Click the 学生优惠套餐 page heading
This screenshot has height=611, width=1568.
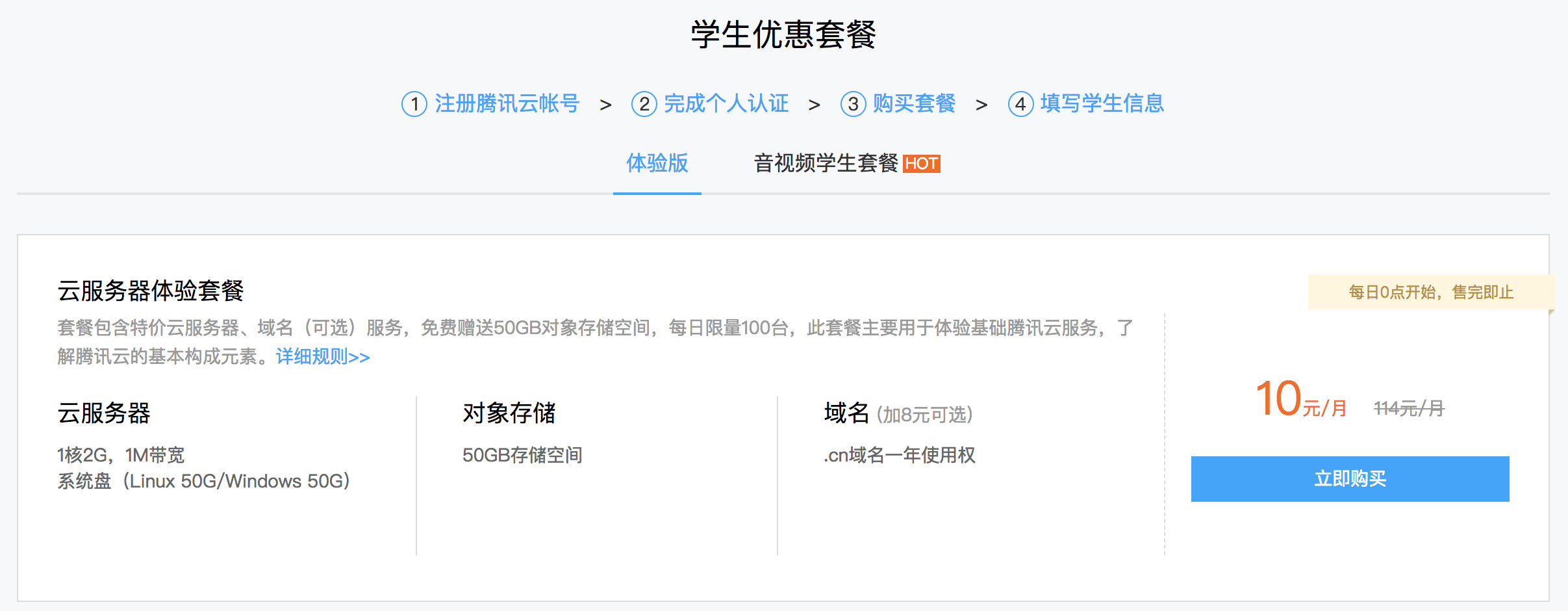(784, 34)
